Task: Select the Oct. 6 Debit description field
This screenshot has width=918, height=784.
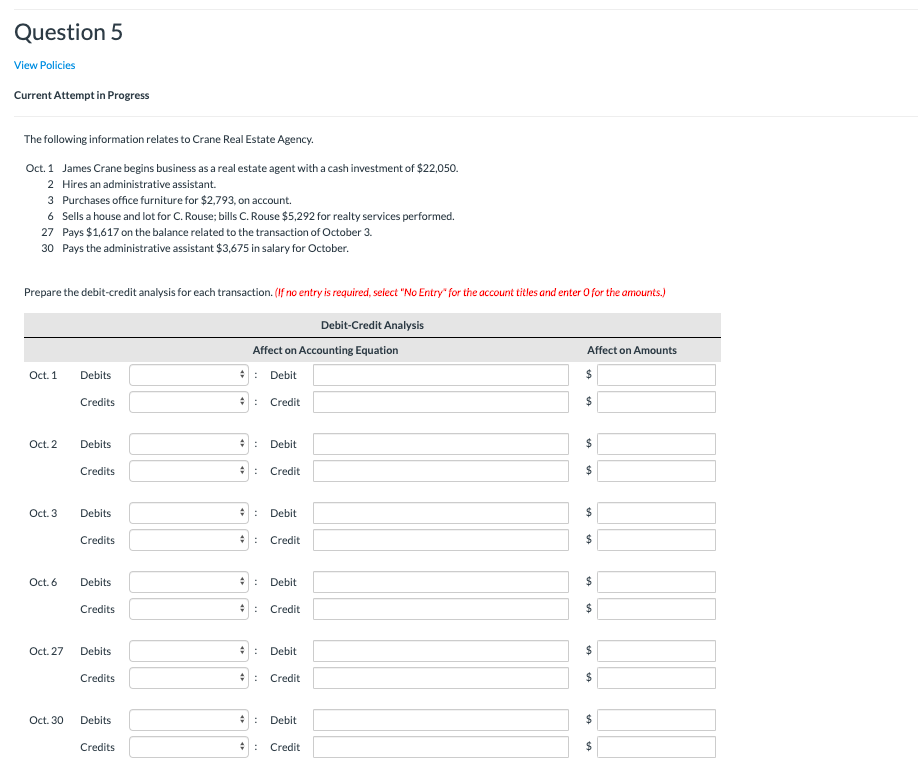Action: tap(440, 582)
